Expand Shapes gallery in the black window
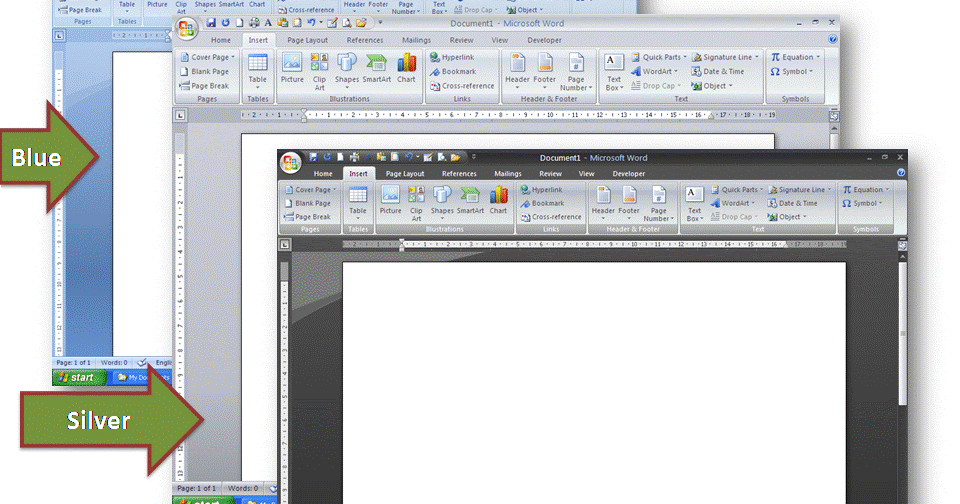Image resolution: width=960 pixels, height=504 pixels. point(442,204)
